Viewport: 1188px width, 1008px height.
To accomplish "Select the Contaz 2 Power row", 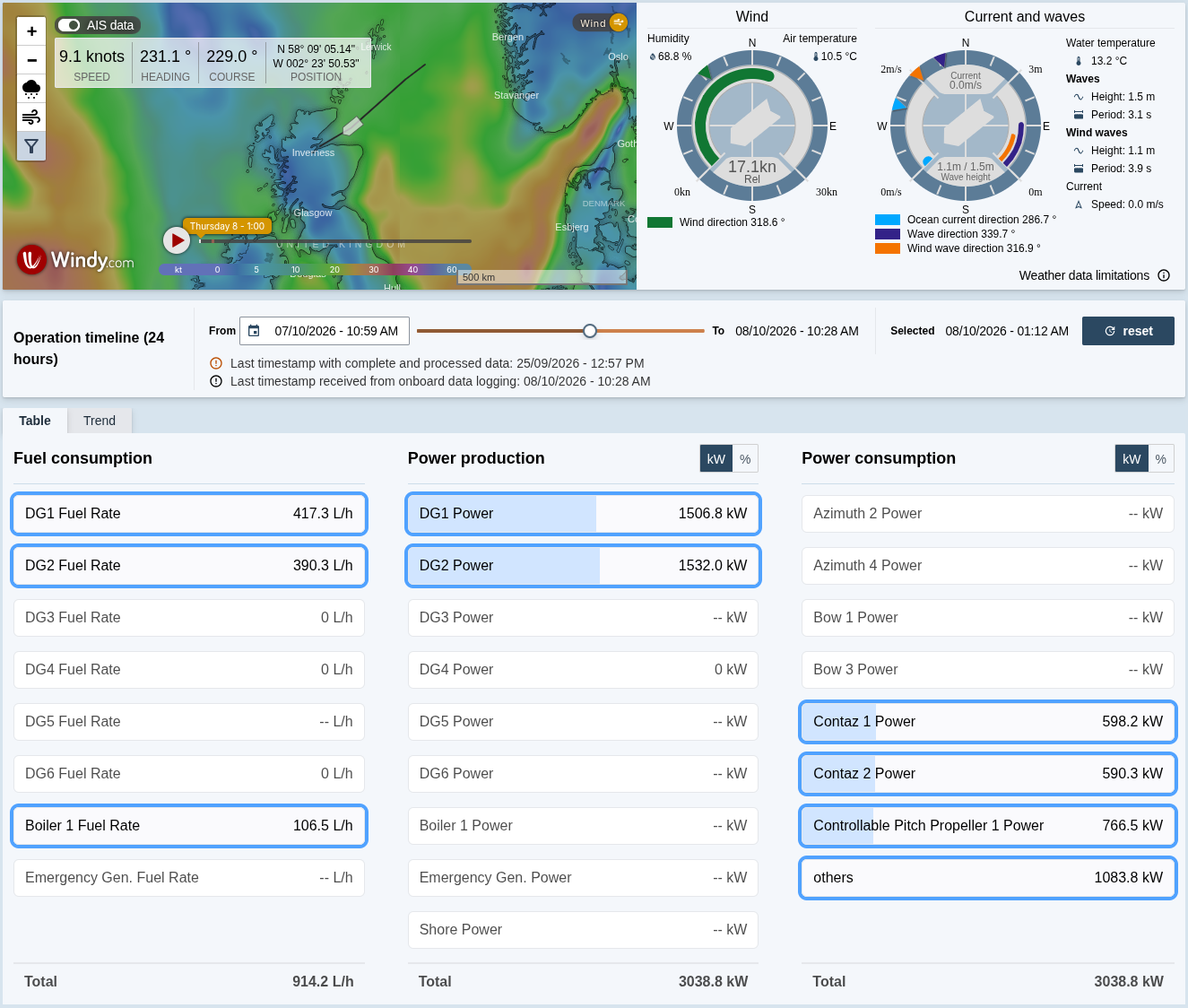I will point(988,774).
